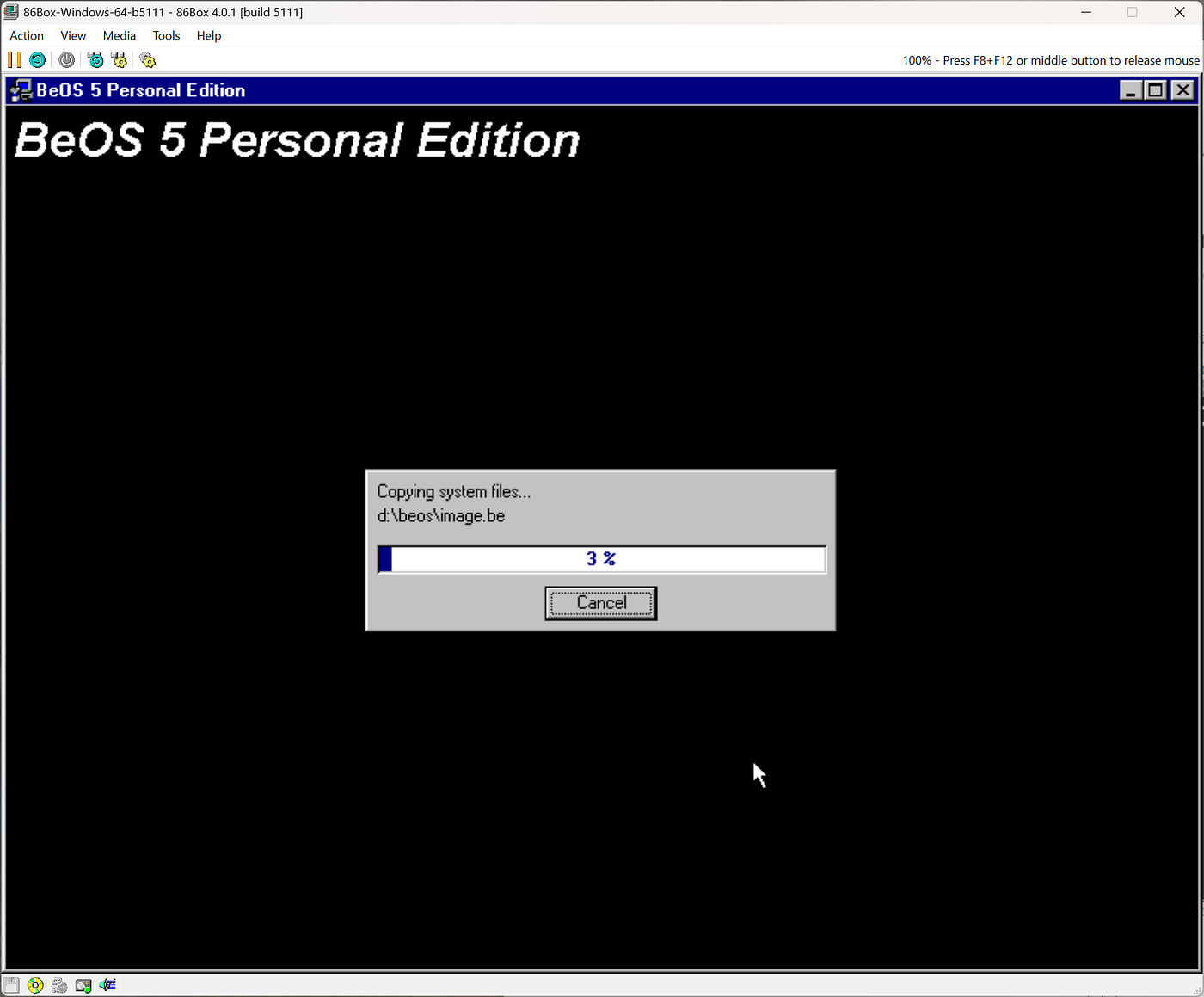Image resolution: width=1204 pixels, height=997 pixels.
Task: Click the large BeOS 5 Personal Edition heading
Action: tap(298, 140)
